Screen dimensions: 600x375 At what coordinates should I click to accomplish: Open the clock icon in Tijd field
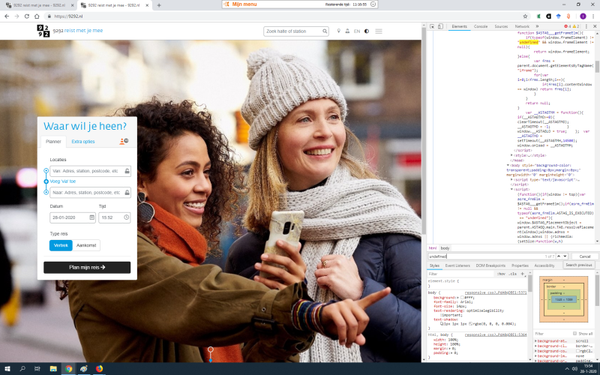click(126, 217)
